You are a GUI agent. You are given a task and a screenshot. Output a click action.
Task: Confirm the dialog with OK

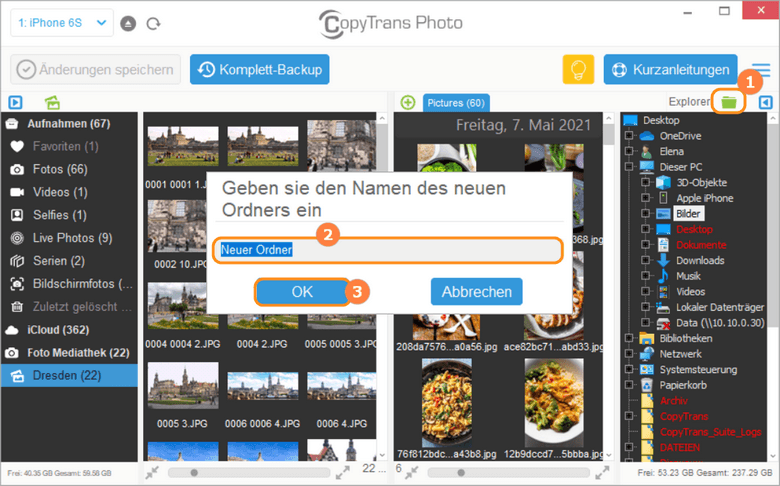[302, 292]
